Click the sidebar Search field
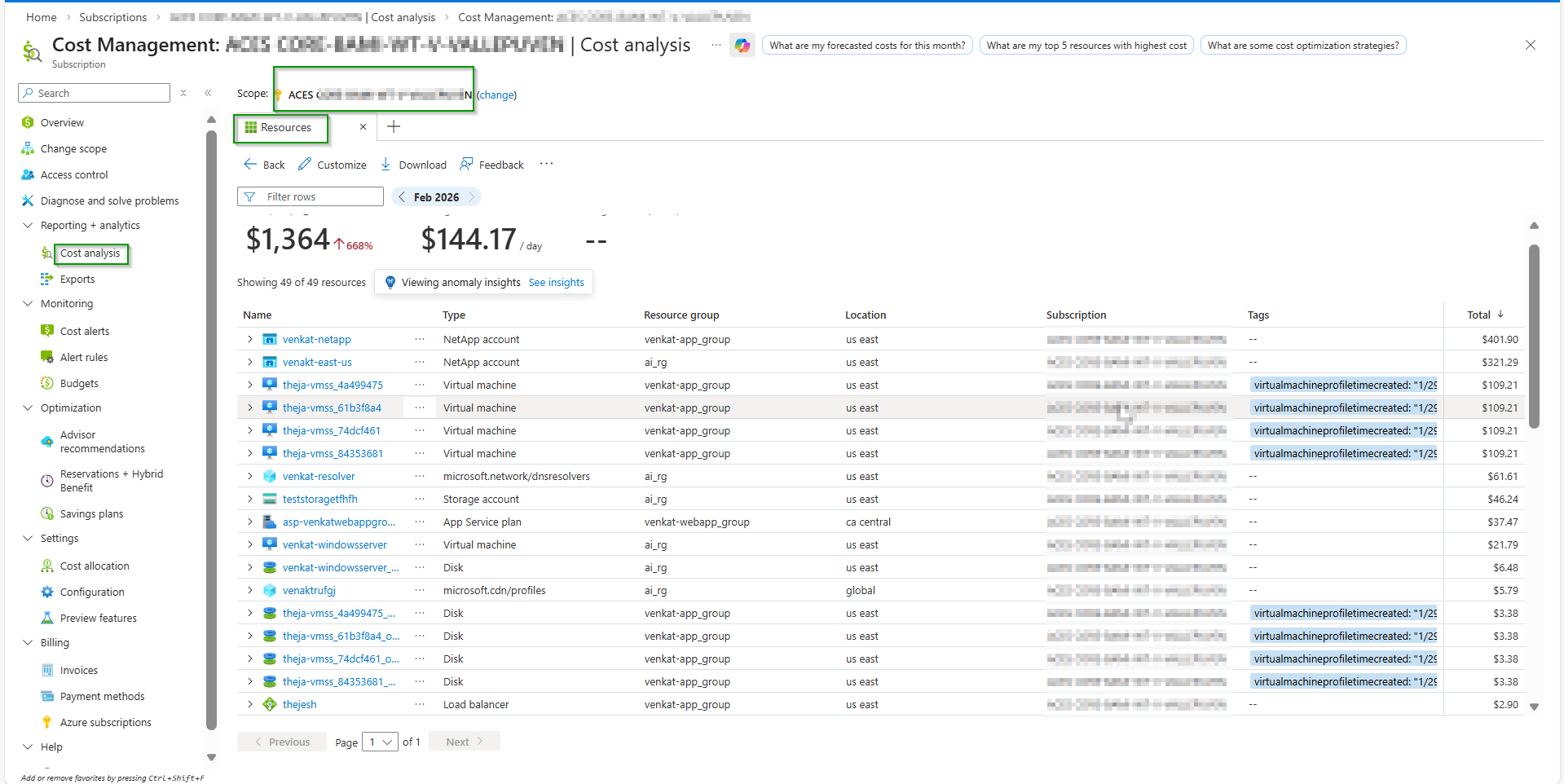 coord(94,93)
